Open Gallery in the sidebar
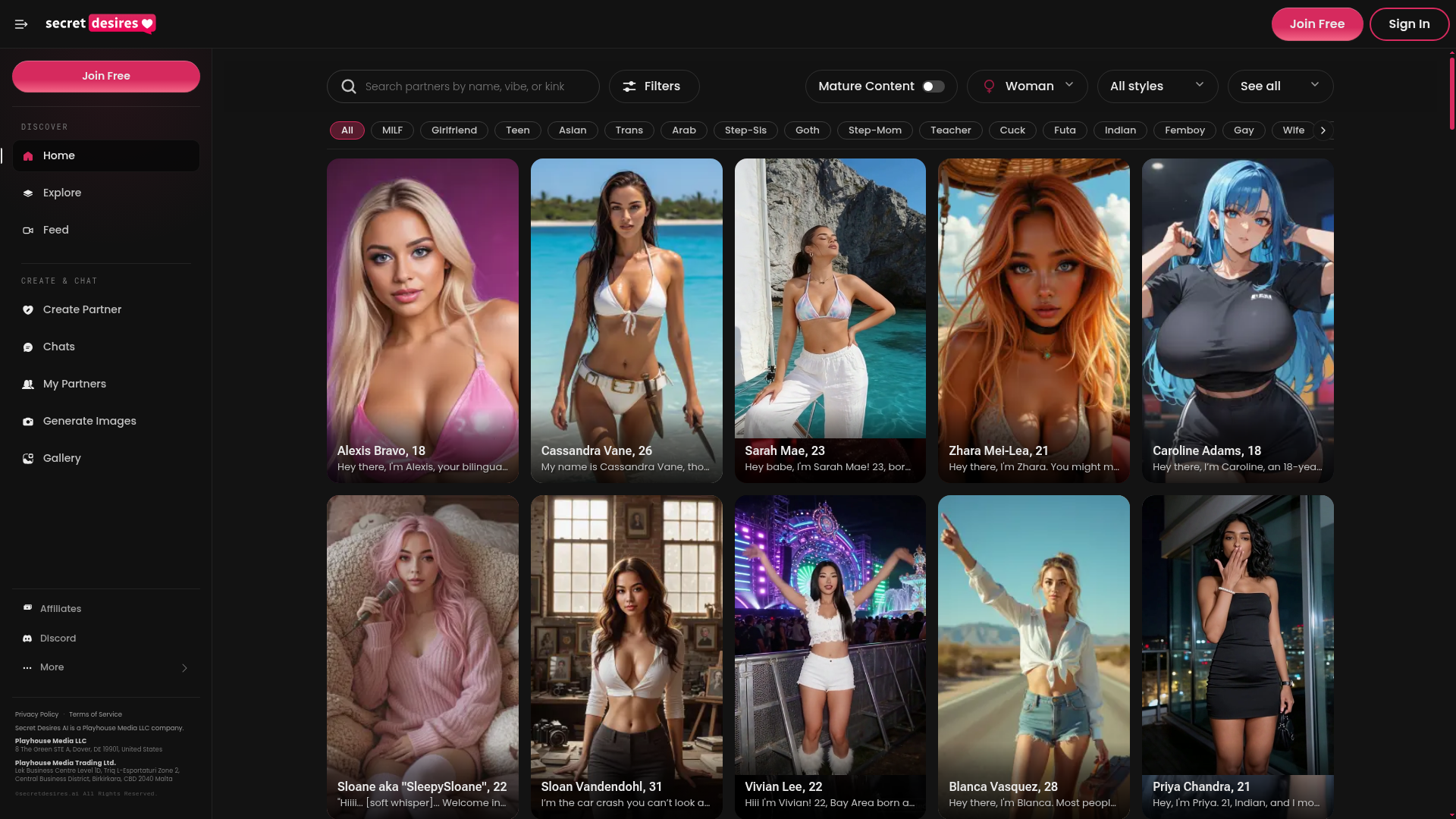This screenshot has height=819, width=1456. point(106,459)
